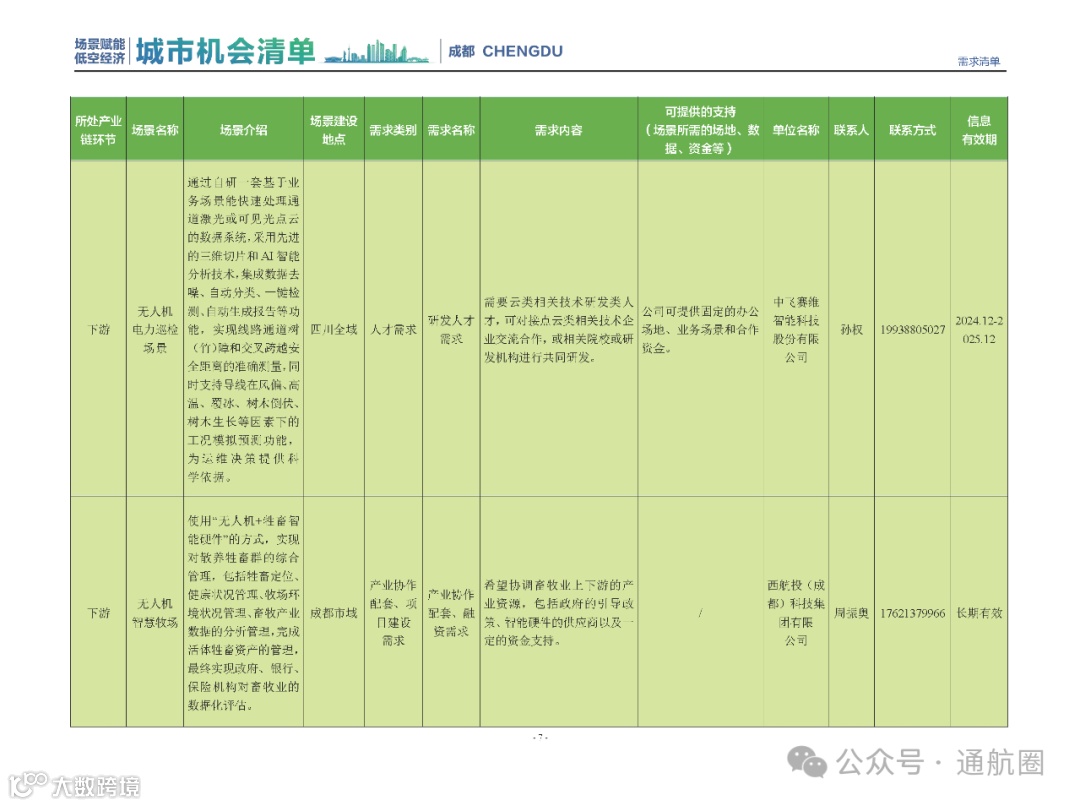
Task: Select the 四川全域 location cell
Action: point(334,330)
